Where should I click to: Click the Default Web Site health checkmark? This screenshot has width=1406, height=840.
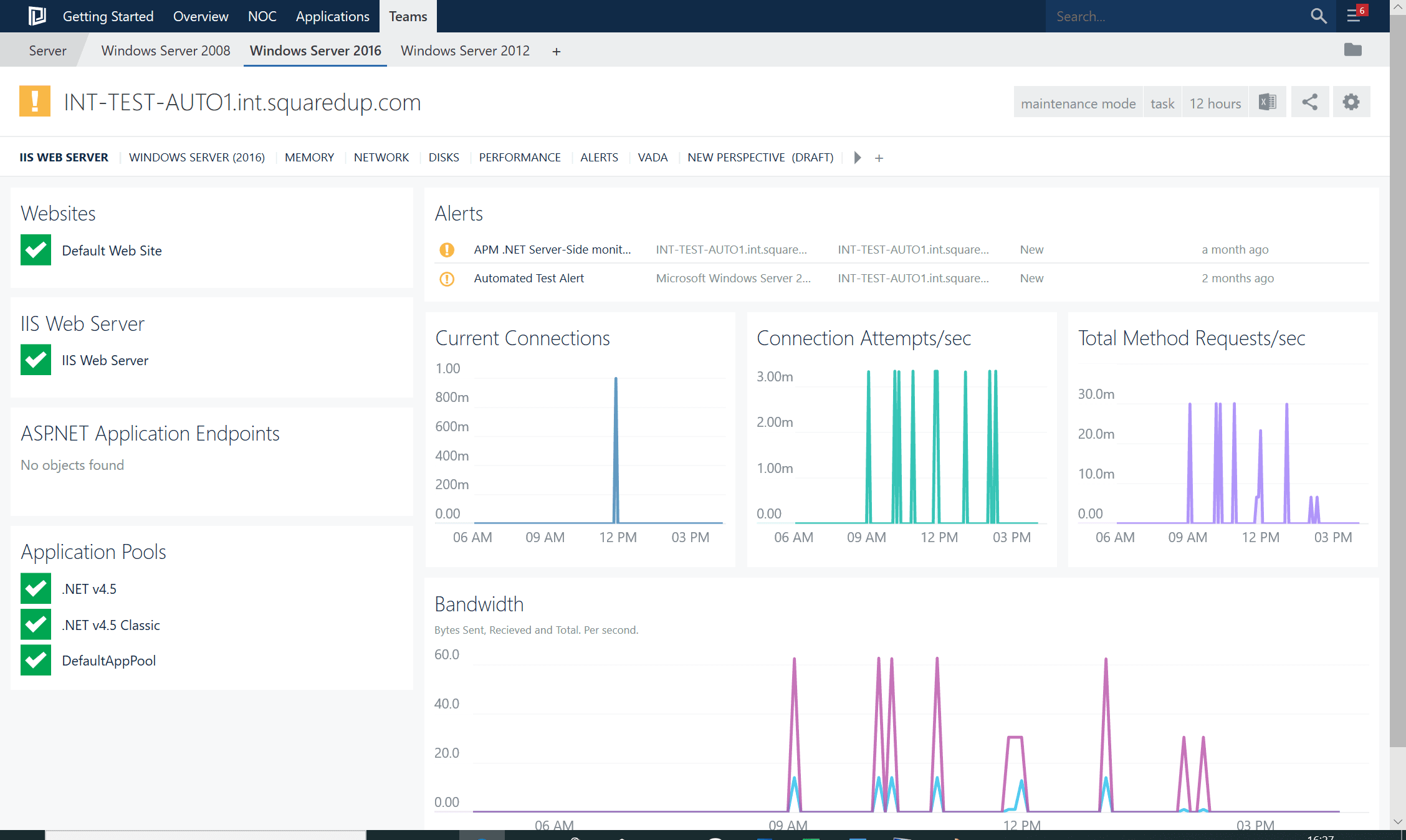(36, 251)
